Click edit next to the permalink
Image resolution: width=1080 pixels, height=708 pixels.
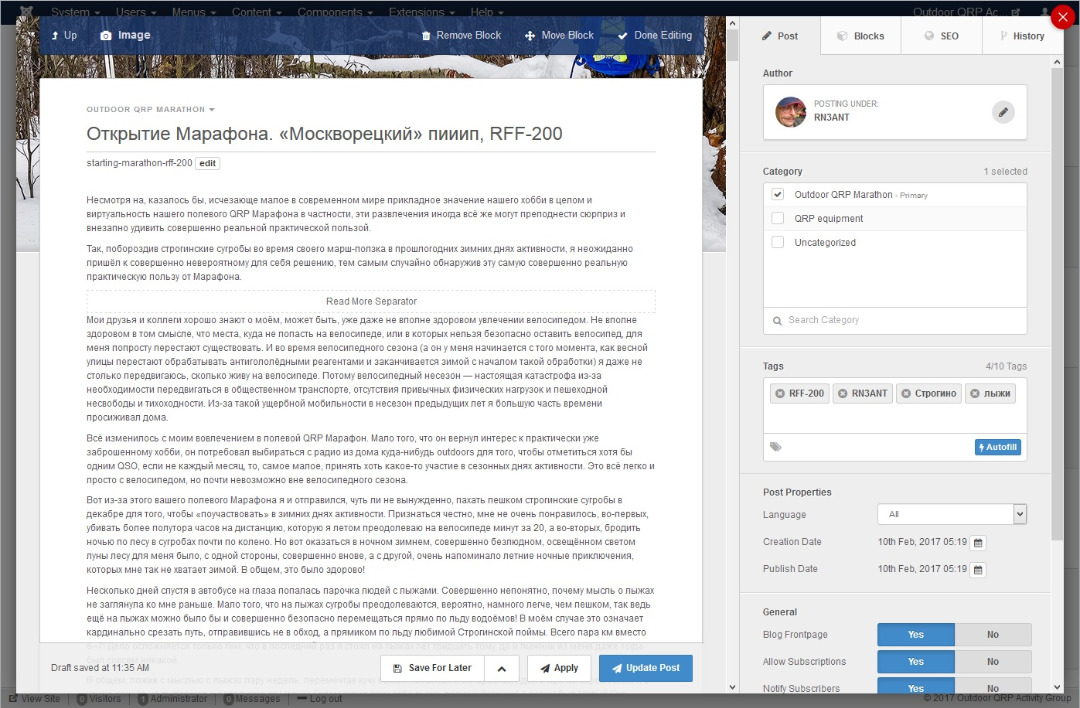(x=207, y=163)
